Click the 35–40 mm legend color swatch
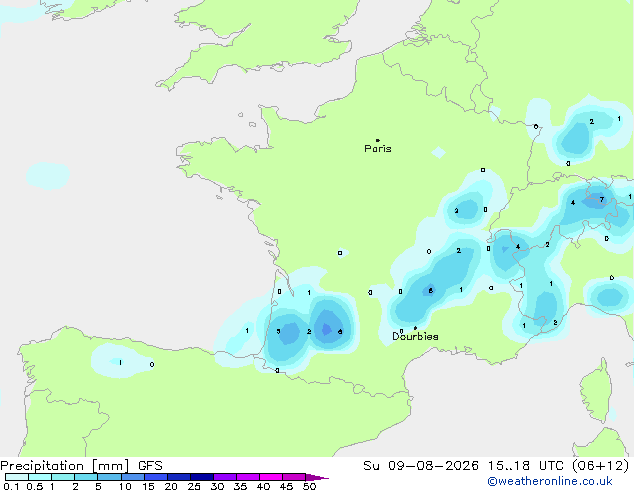Screen dimensions: 634x490 (x=248, y=477)
